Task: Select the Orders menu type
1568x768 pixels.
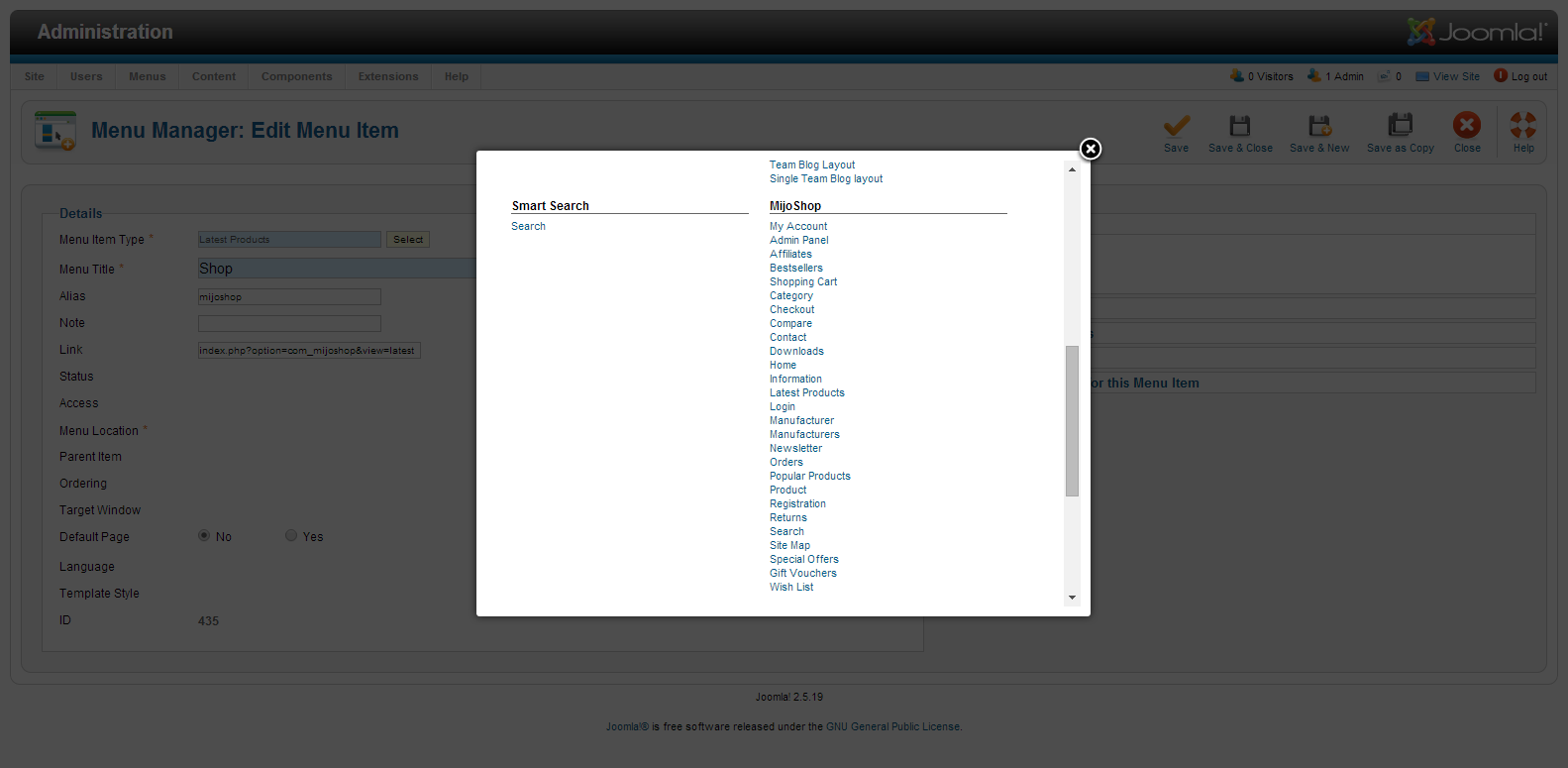Action: click(x=786, y=463)
